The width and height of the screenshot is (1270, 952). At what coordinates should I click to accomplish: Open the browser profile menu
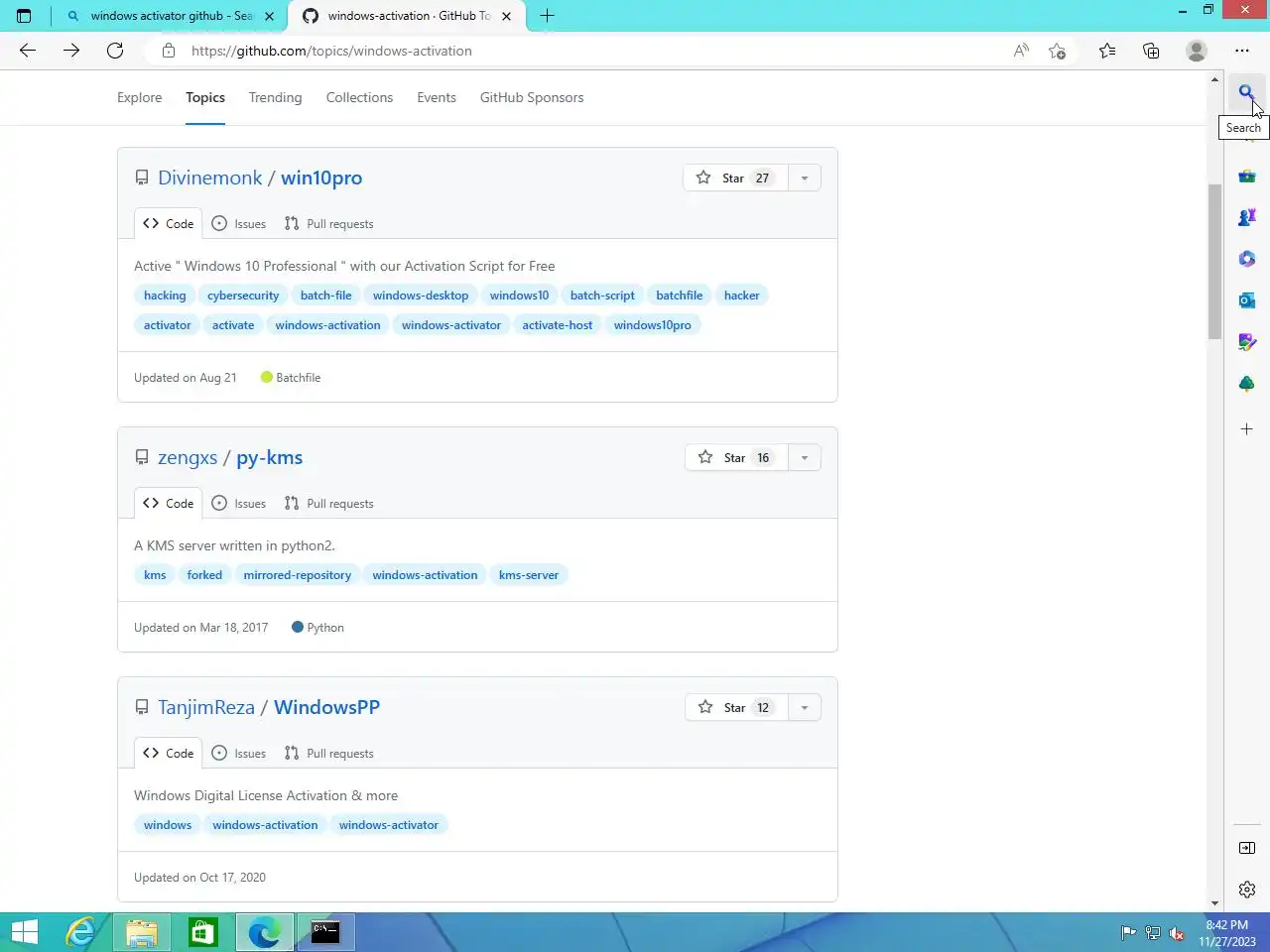1197,51
